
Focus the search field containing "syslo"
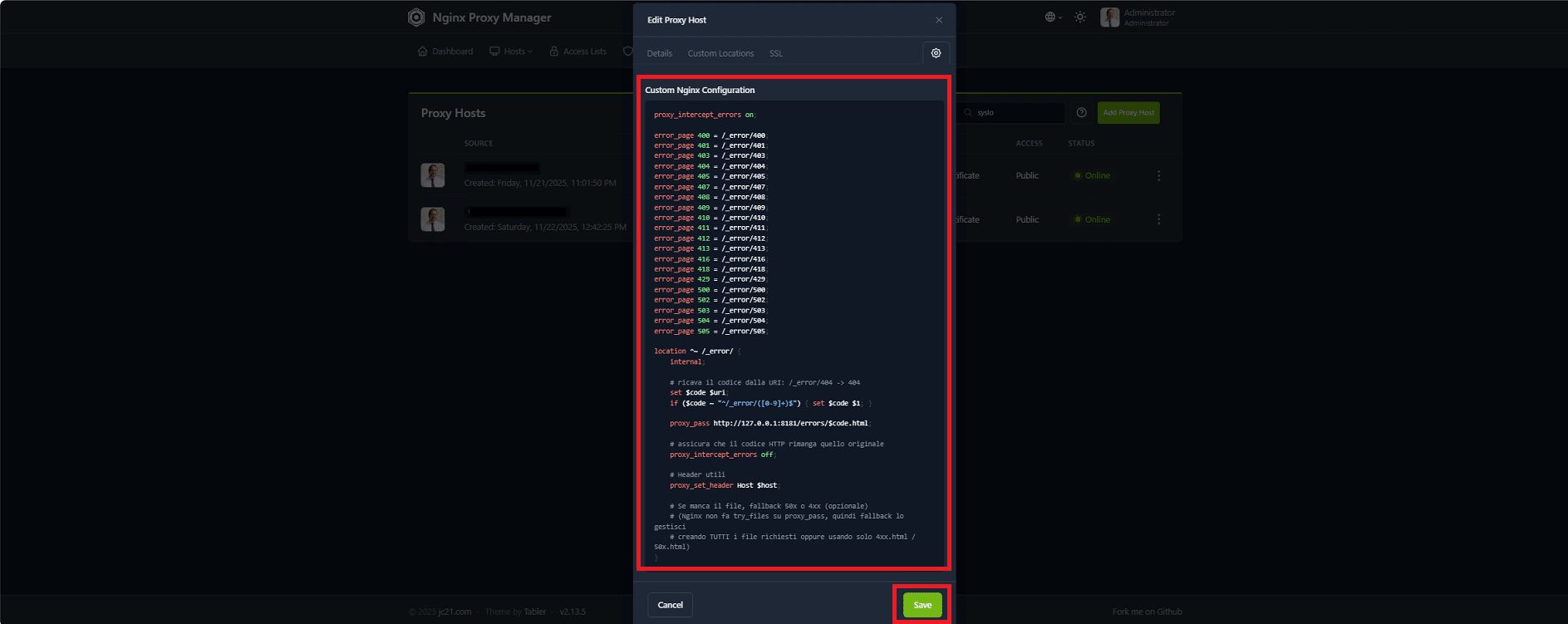pos(1014,113)
